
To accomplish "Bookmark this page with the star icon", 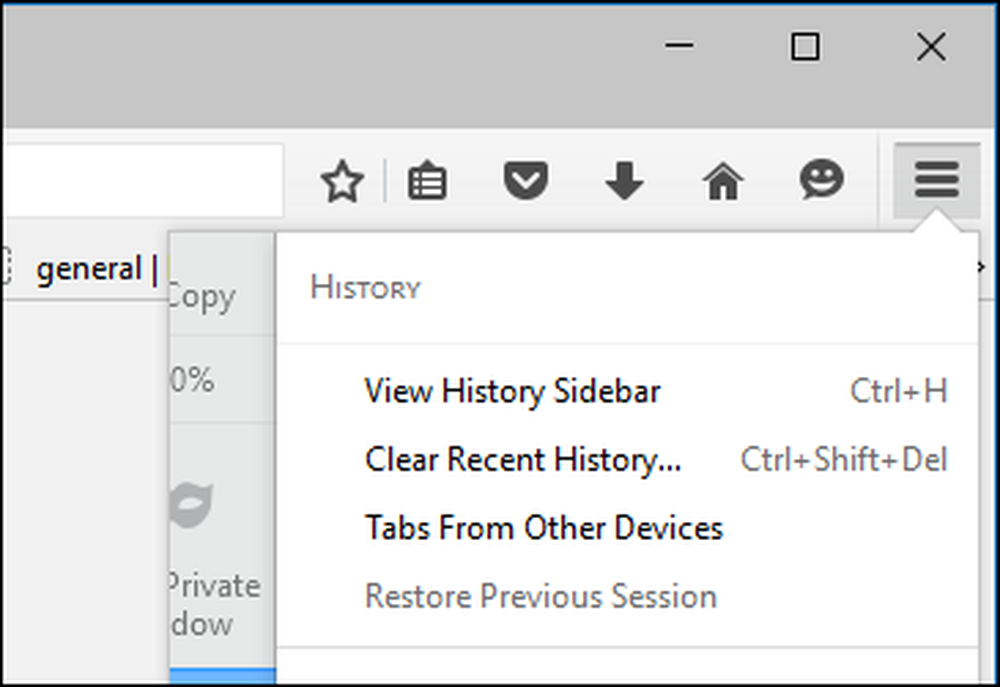I will pos(342,181).
